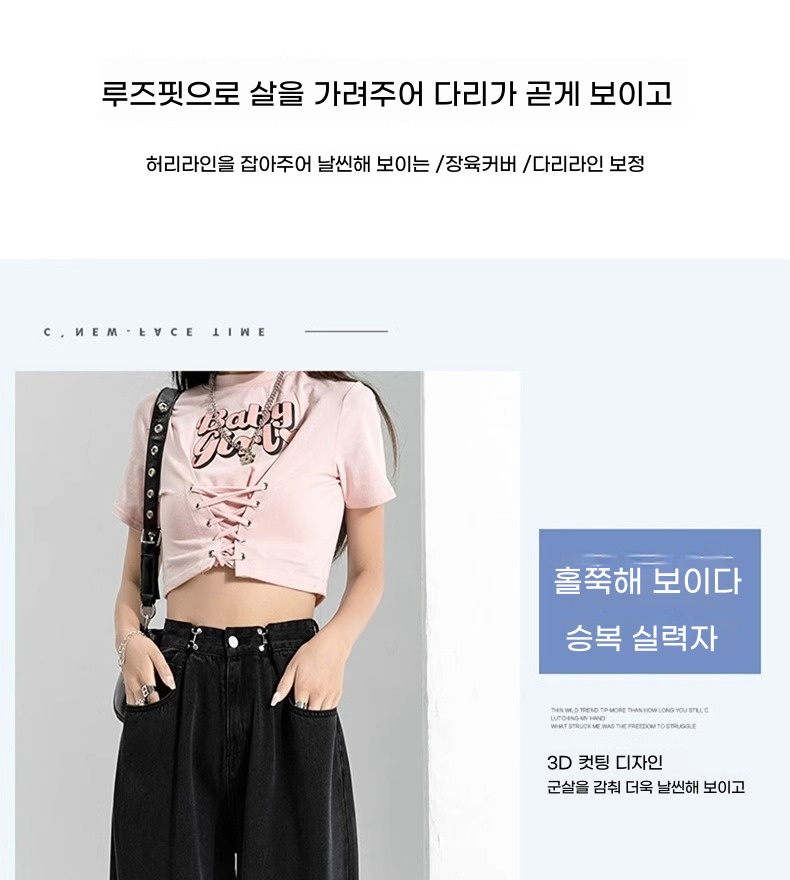The image size is (790, 880).
Task: Click the 3D 컷팅 디자인 heading
Action: click(605, 762)
